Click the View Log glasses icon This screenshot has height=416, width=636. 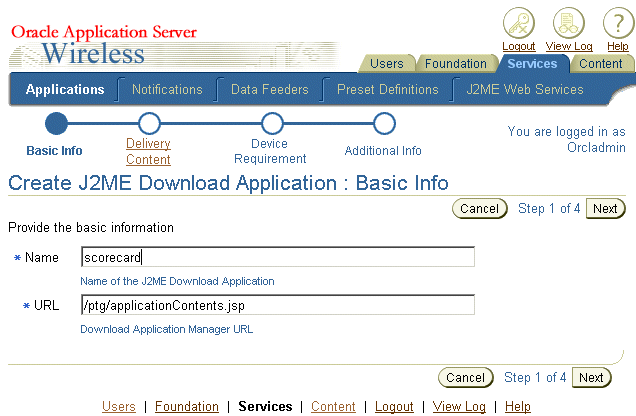569,23
